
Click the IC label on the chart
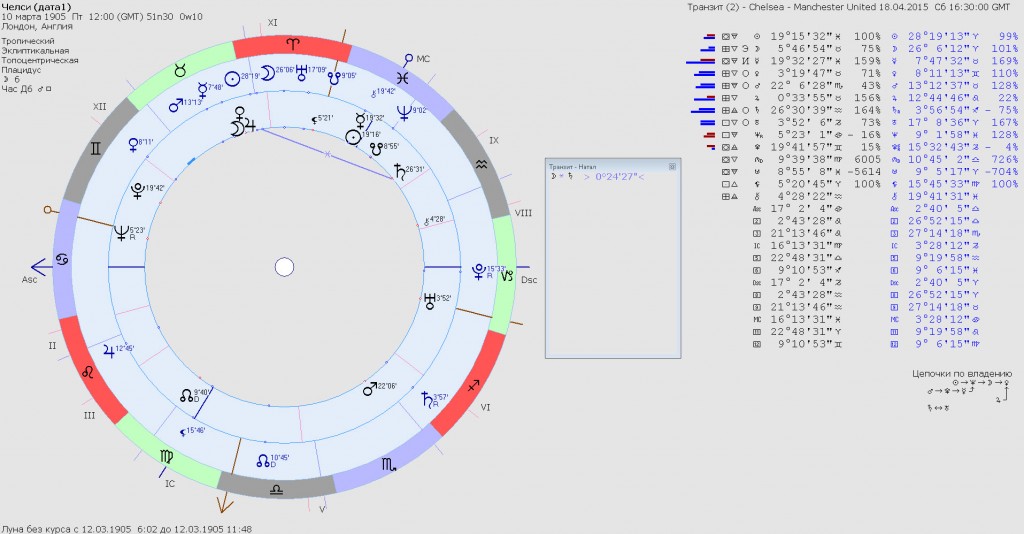(x=170, y=484)
